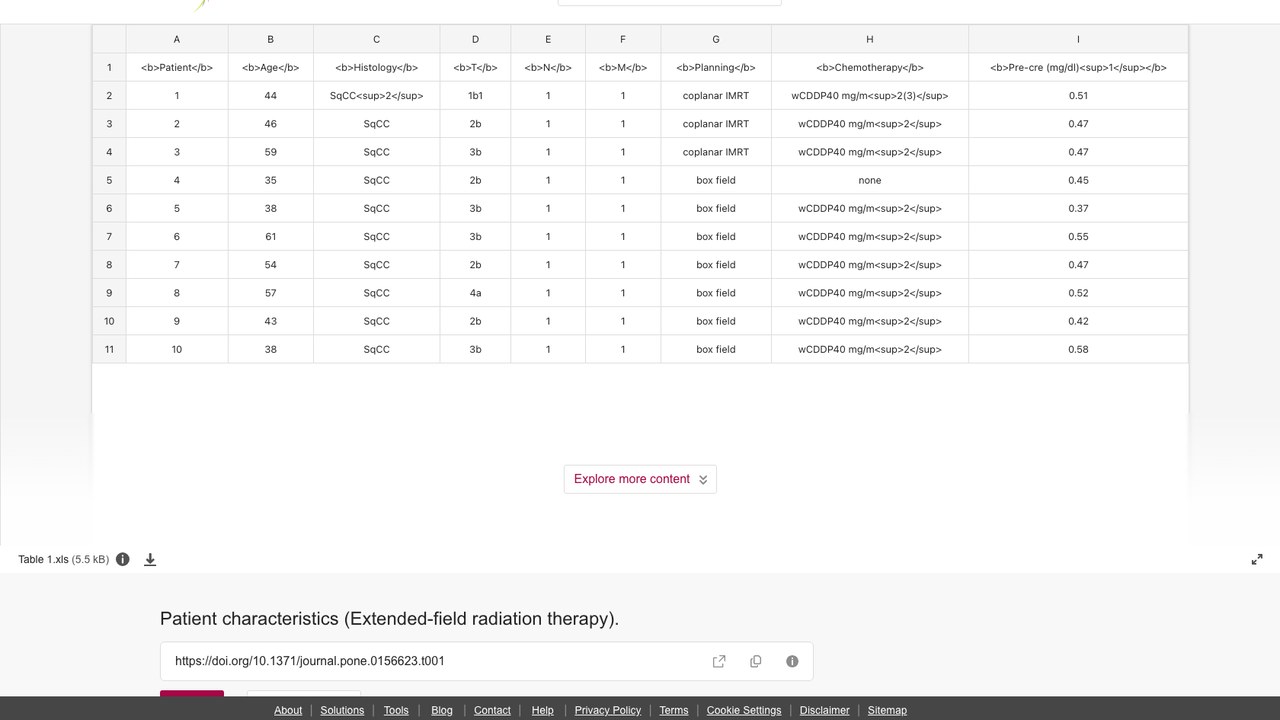This screenshot has width=1280, height=720.
Task: Open fullscreen view of the table
Action: tap(1257, 559)
